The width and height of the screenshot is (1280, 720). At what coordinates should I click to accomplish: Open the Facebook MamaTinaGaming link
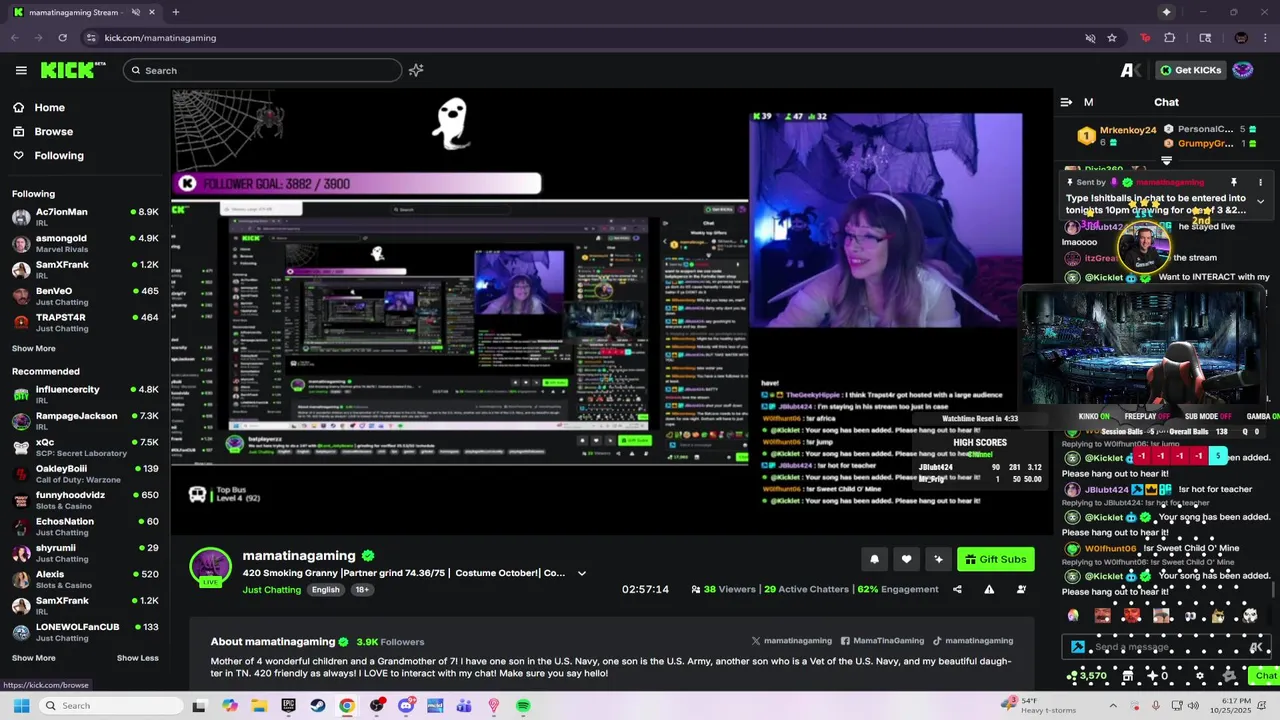pos(882,641)
